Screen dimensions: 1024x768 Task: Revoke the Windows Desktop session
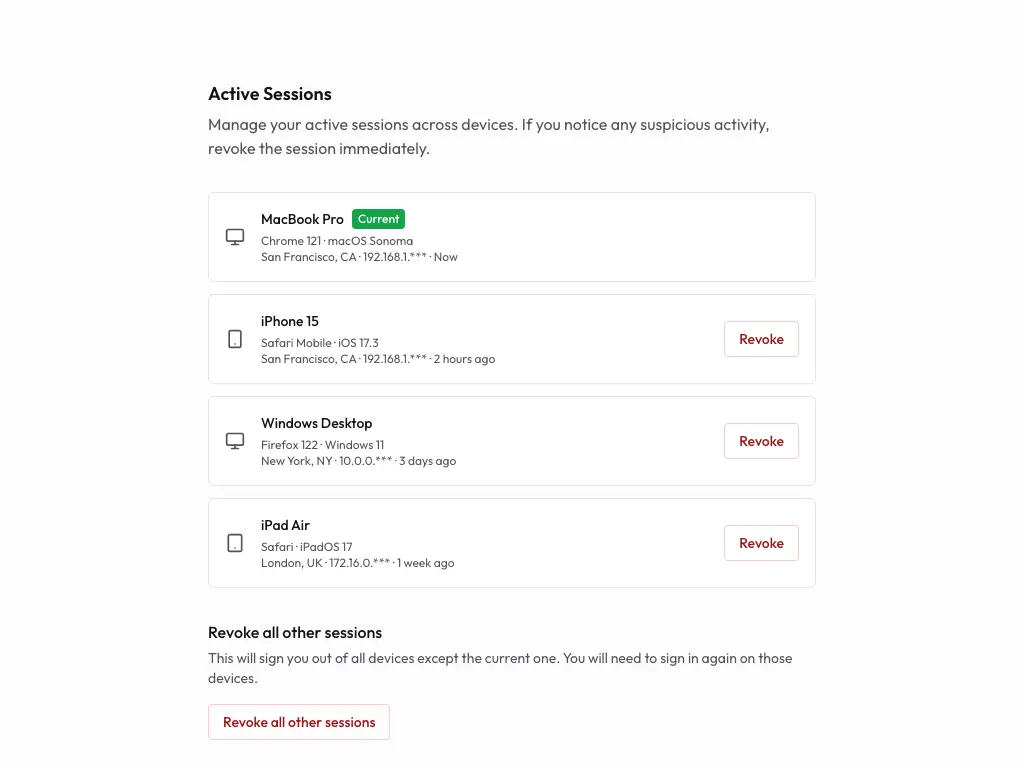(x=761, y=441)
